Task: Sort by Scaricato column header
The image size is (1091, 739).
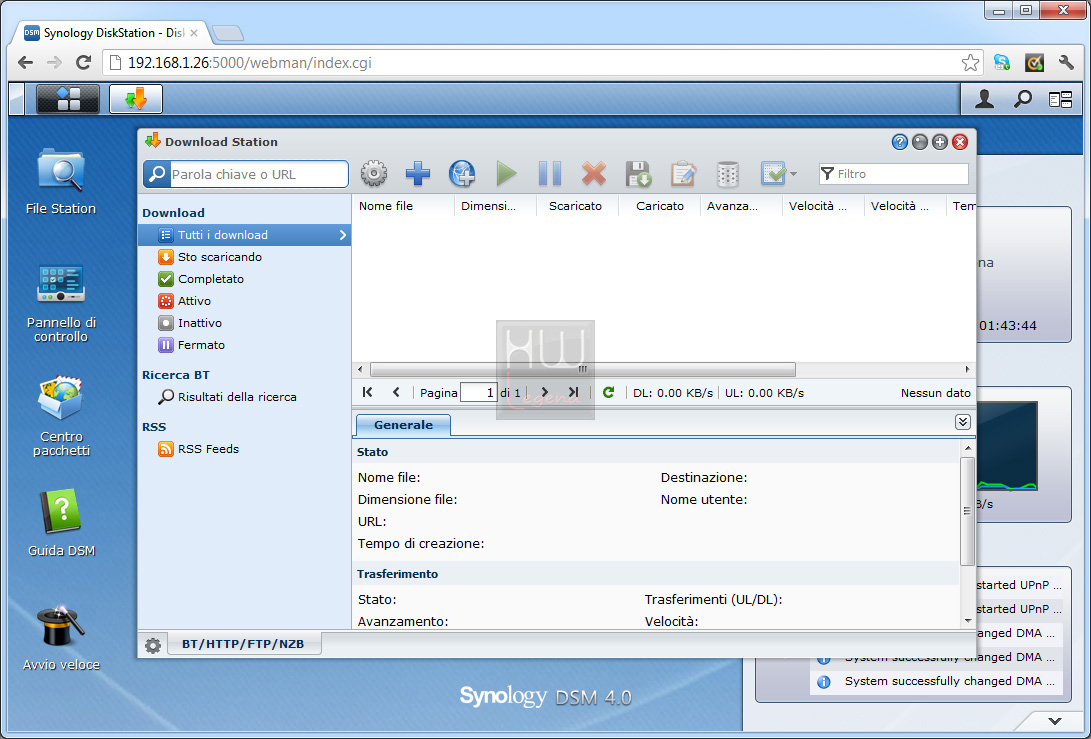Action: [x=577, y=206]
